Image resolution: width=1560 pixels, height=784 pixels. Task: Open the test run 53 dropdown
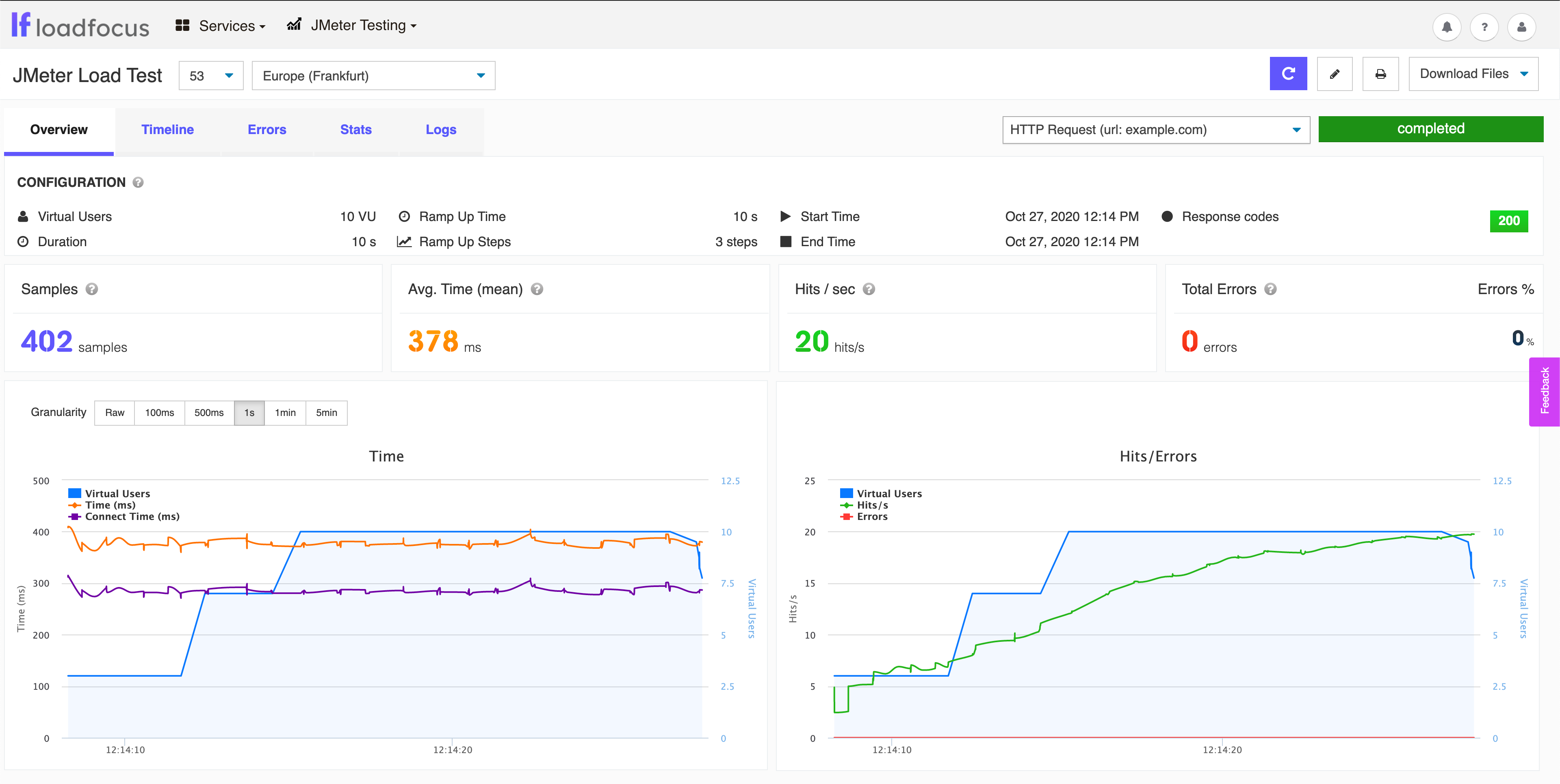(x=211, y=75)
